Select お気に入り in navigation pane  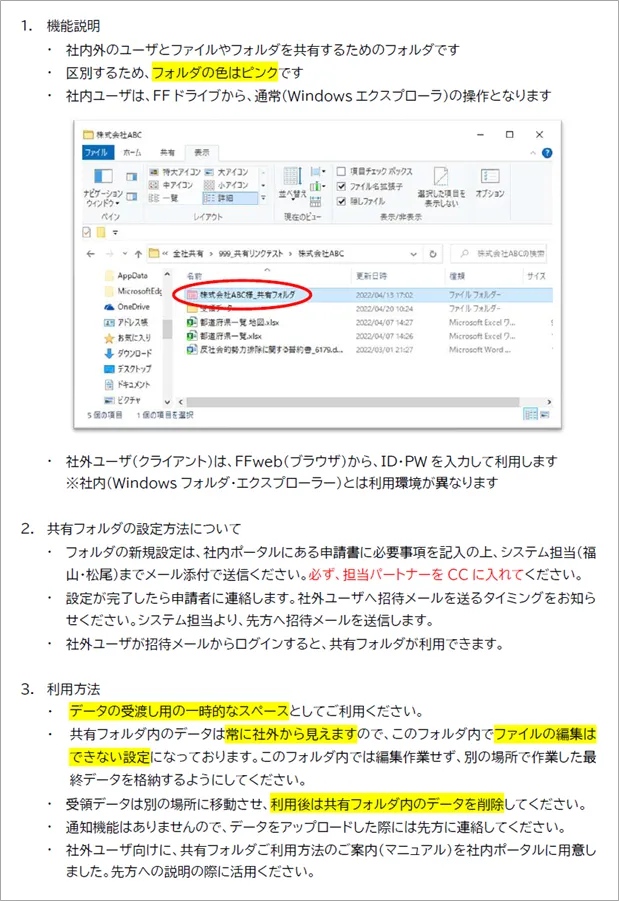coord(127,338)
